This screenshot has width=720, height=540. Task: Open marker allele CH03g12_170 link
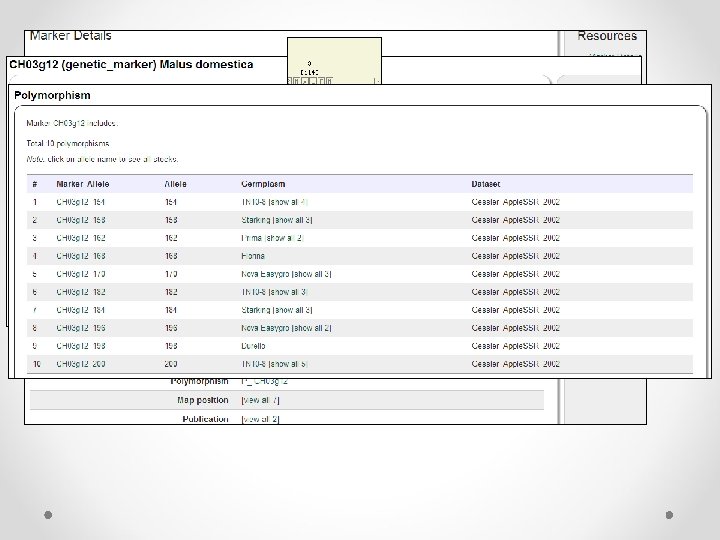coord(81,274)
